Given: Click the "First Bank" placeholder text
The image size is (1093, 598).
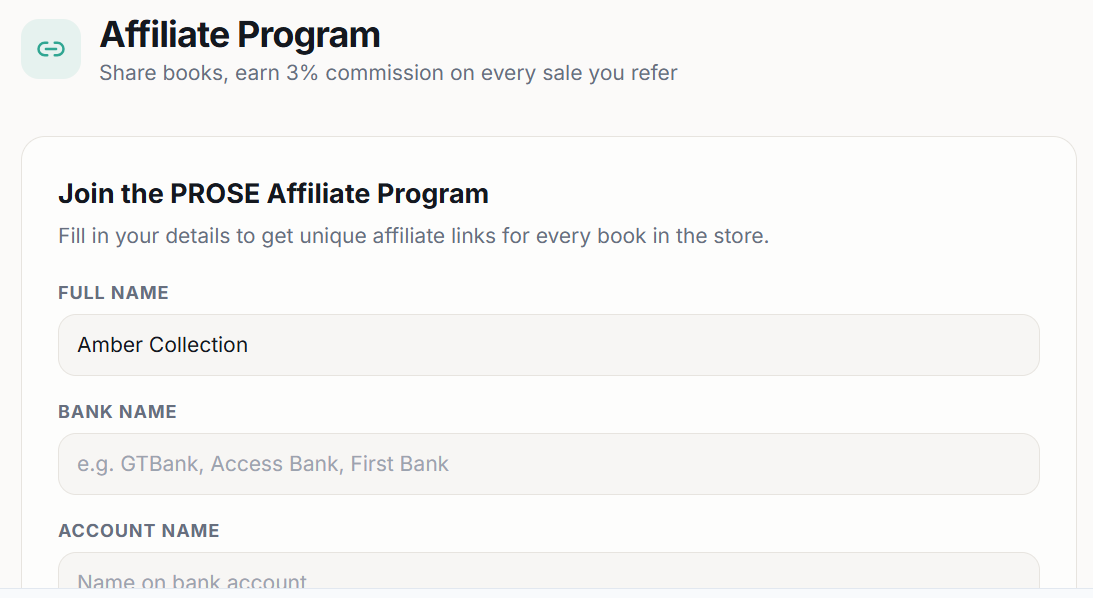Looking at the screenshot, I should [399, 464].
